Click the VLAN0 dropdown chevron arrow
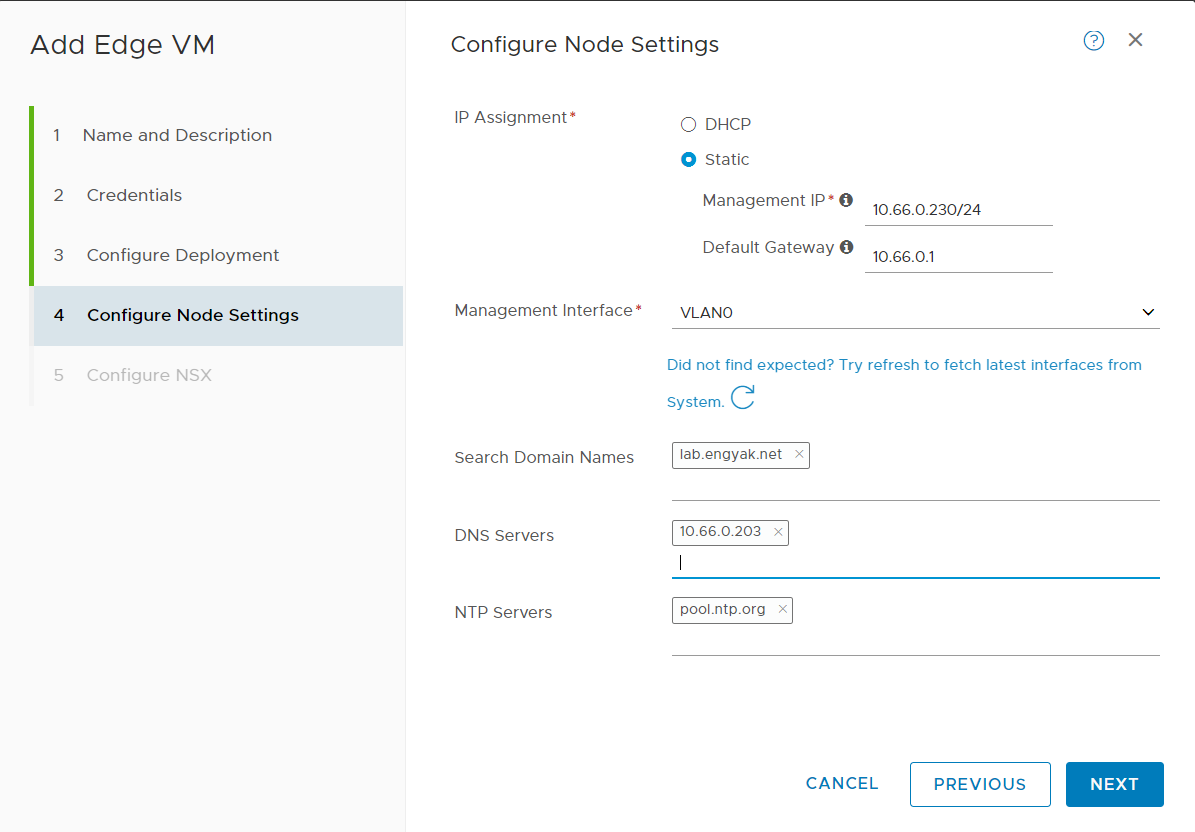The width and height of the screenshot is (1195, 832). 1148,313
